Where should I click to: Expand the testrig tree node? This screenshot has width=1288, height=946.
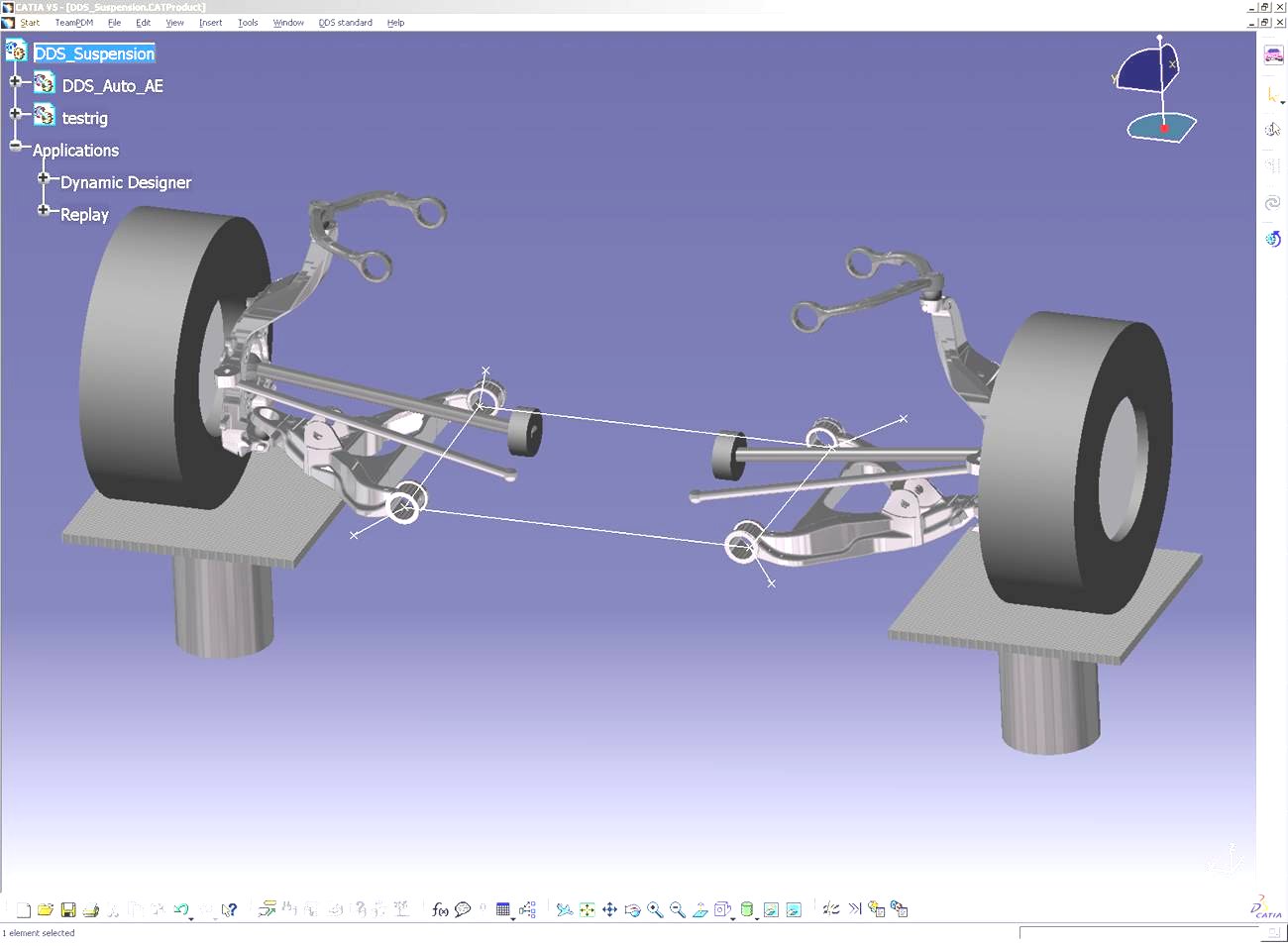coord(15,114)
